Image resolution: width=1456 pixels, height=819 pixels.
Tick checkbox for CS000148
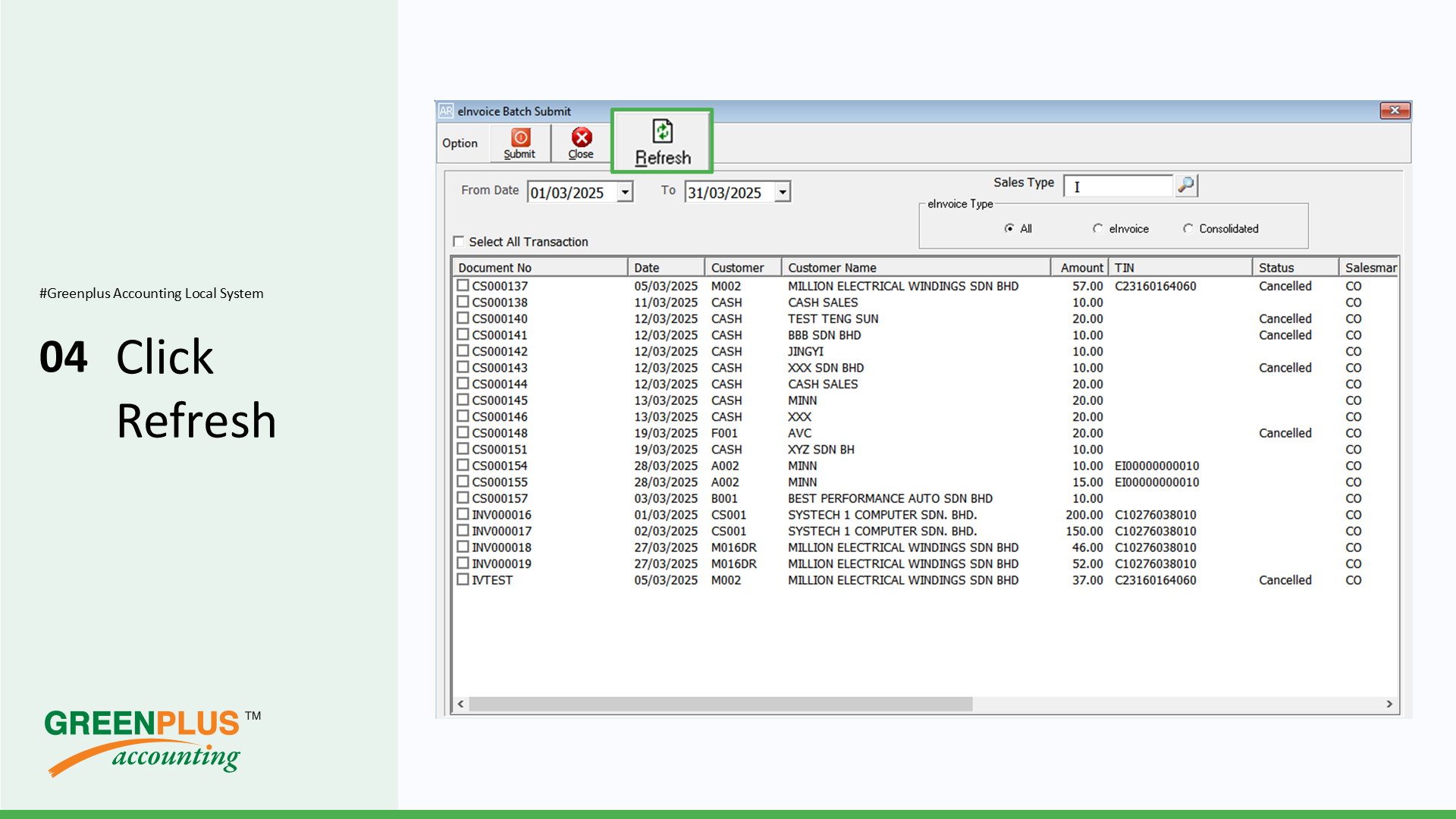tap(463, 432)
